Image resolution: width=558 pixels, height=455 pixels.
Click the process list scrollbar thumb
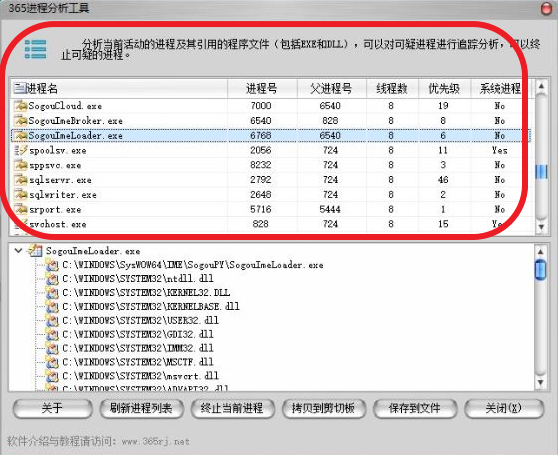[541, 171]
